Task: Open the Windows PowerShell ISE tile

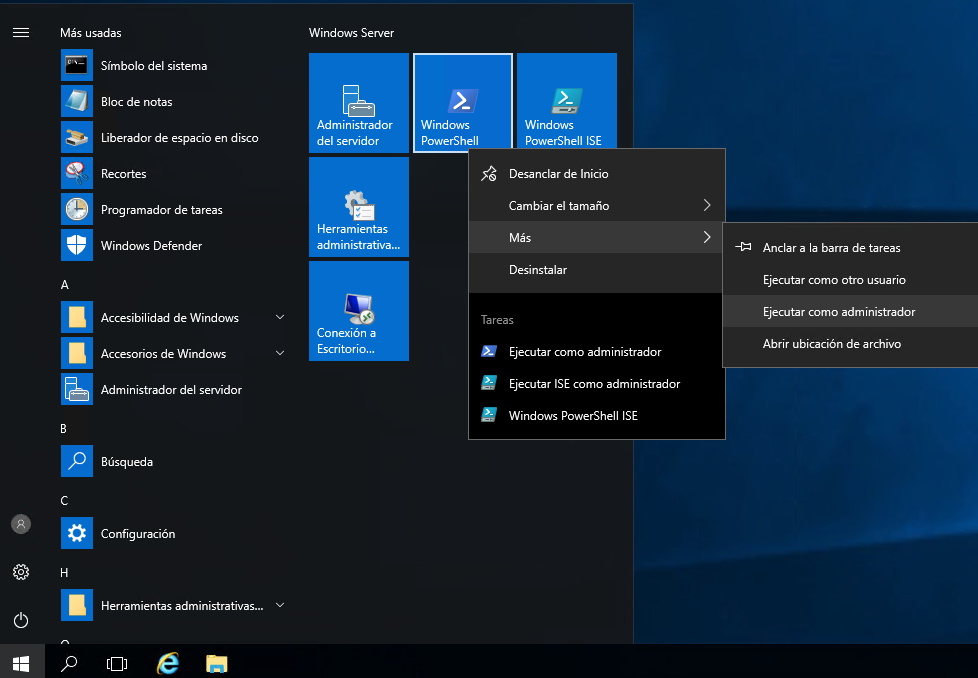Action: point(566,101)
